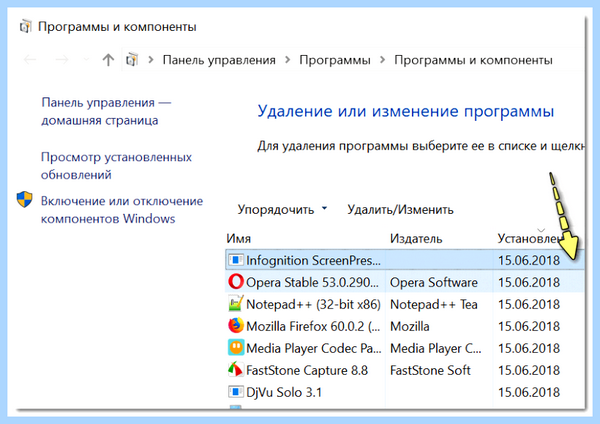This screenshot has height=424, width=600.
Task: Click Media Player C... publisher cell
Action: 435,348
